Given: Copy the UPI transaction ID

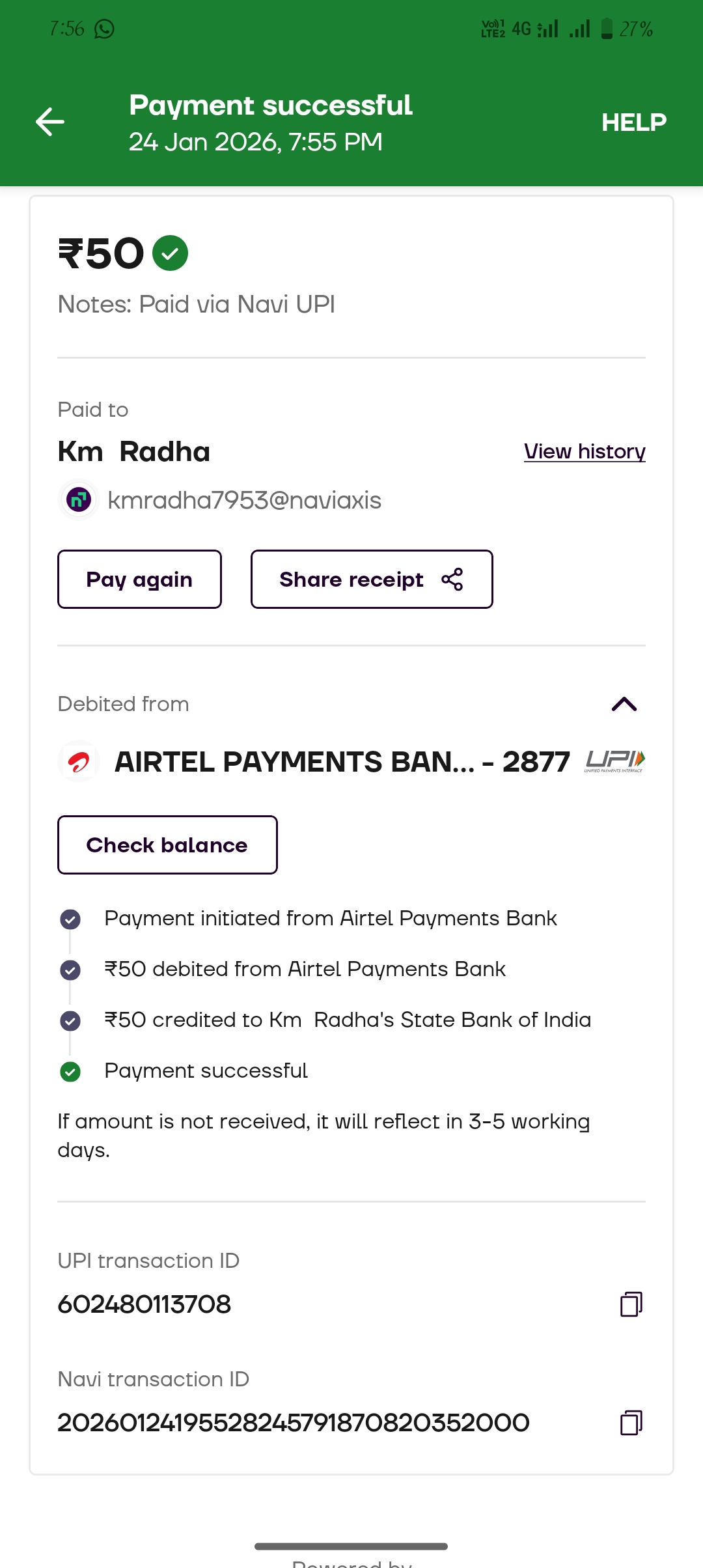Looking at the screenshot, I should click(631, 1304).
